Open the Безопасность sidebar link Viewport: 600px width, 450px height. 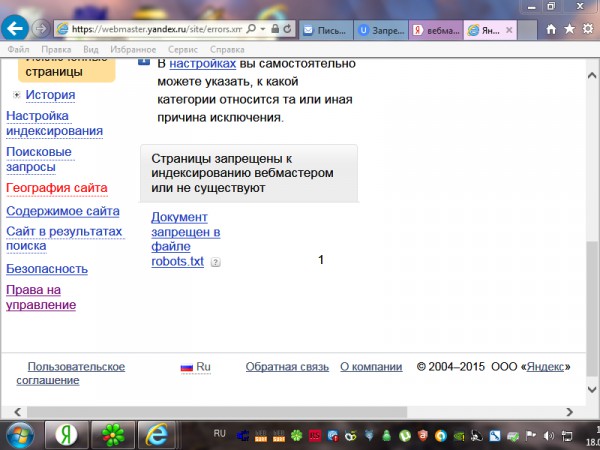tap(47, 269)
